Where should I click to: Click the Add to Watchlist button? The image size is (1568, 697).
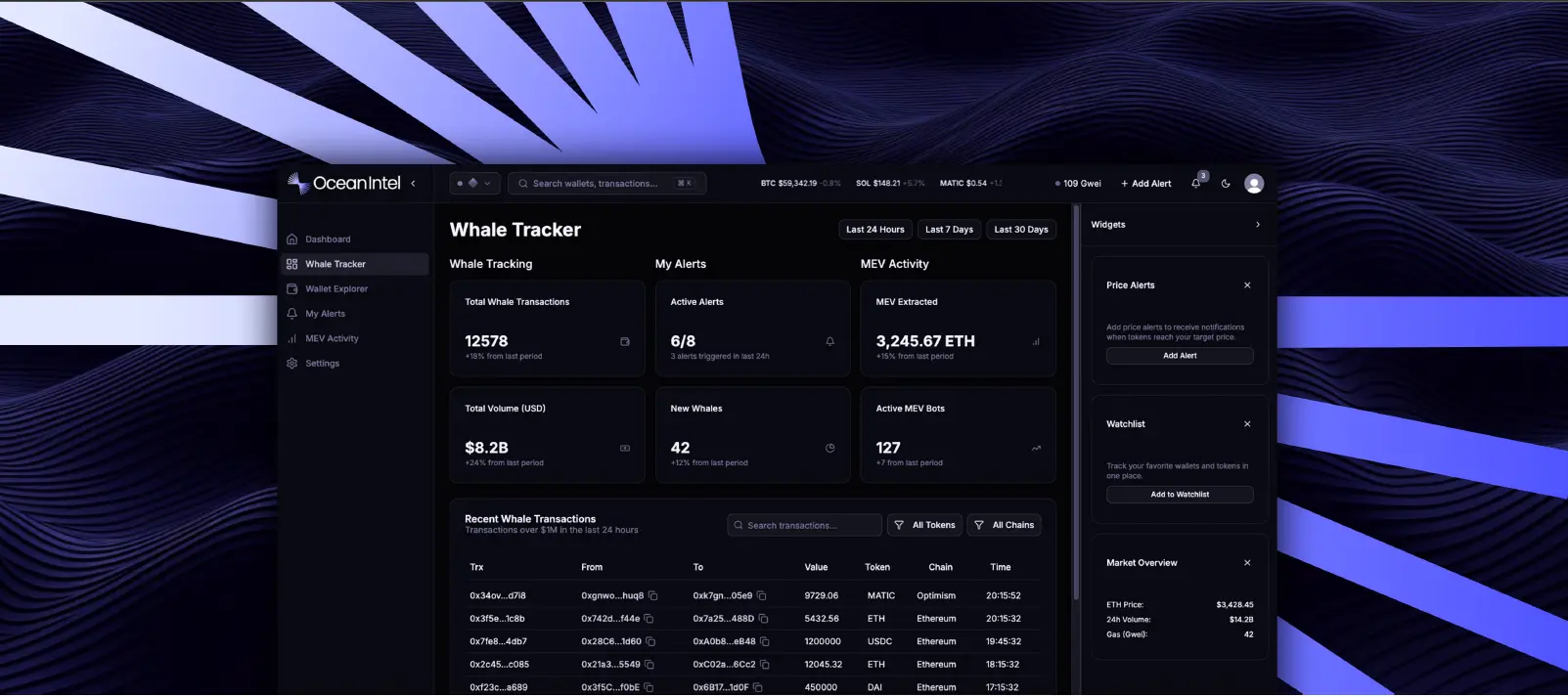1180,495
